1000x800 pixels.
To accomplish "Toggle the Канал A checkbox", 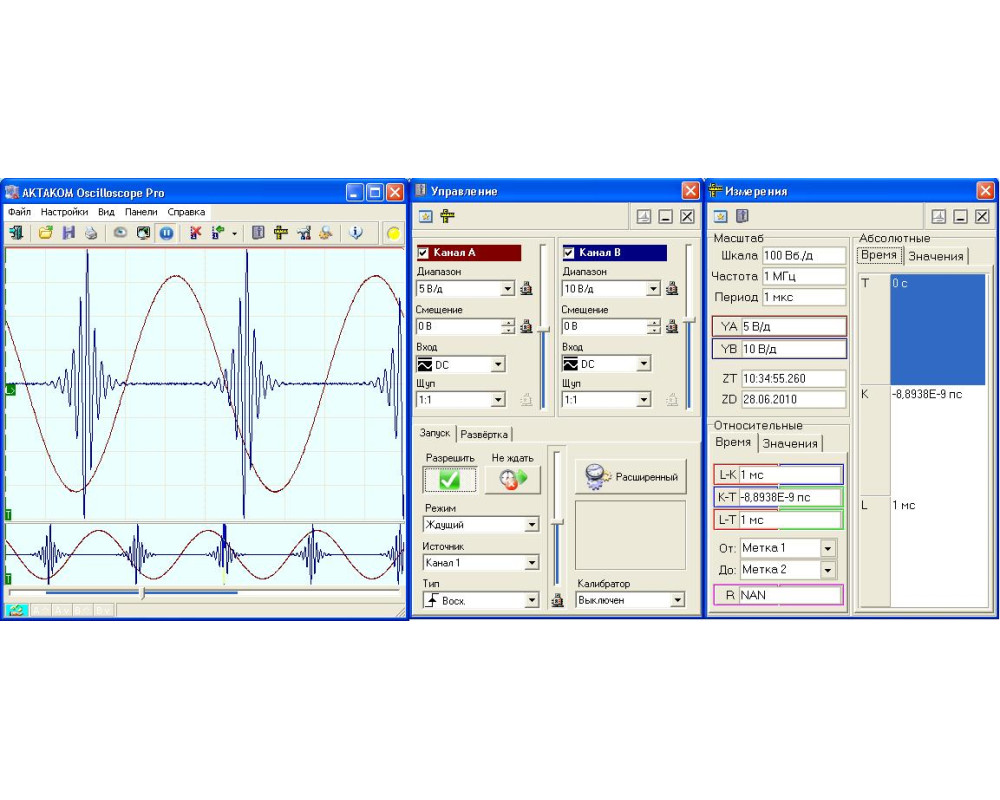I will [x=423, y=253].
